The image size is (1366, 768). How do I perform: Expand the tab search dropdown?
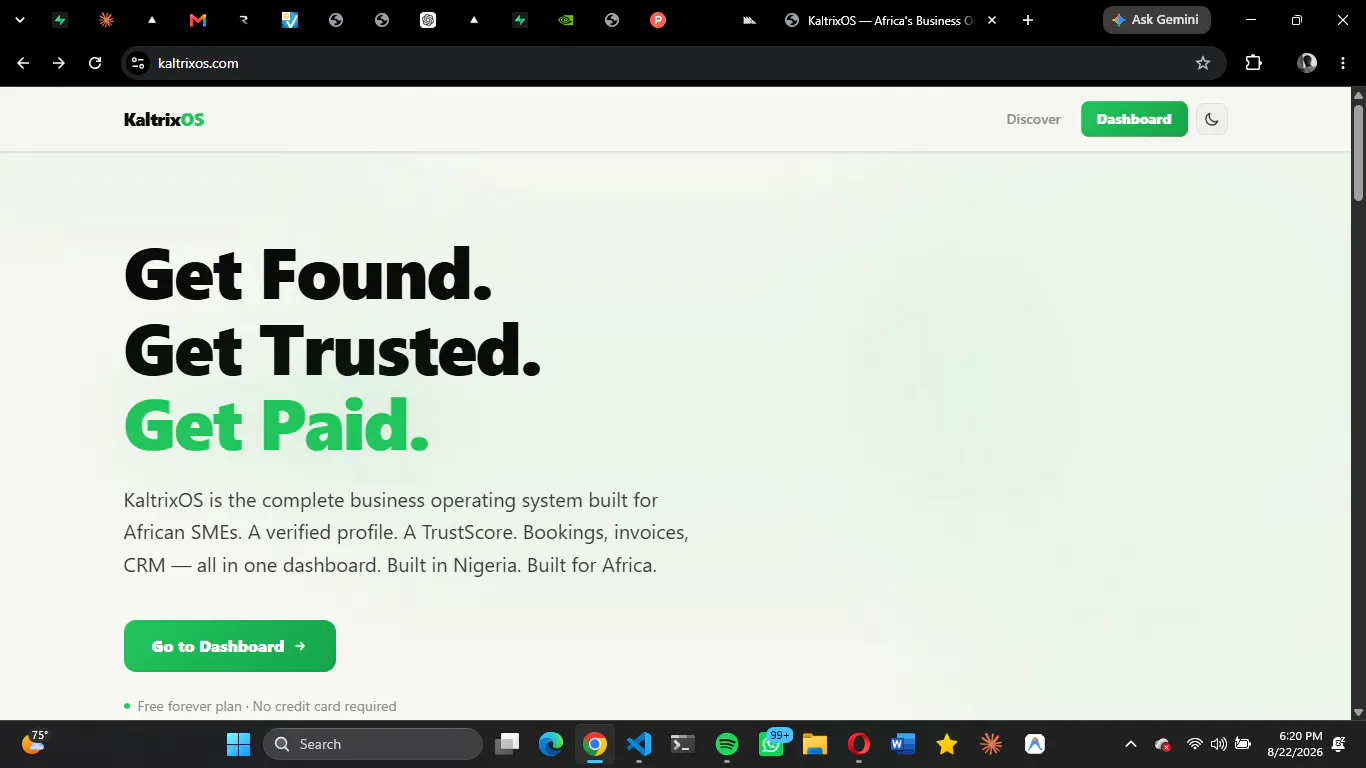(19, 20)
